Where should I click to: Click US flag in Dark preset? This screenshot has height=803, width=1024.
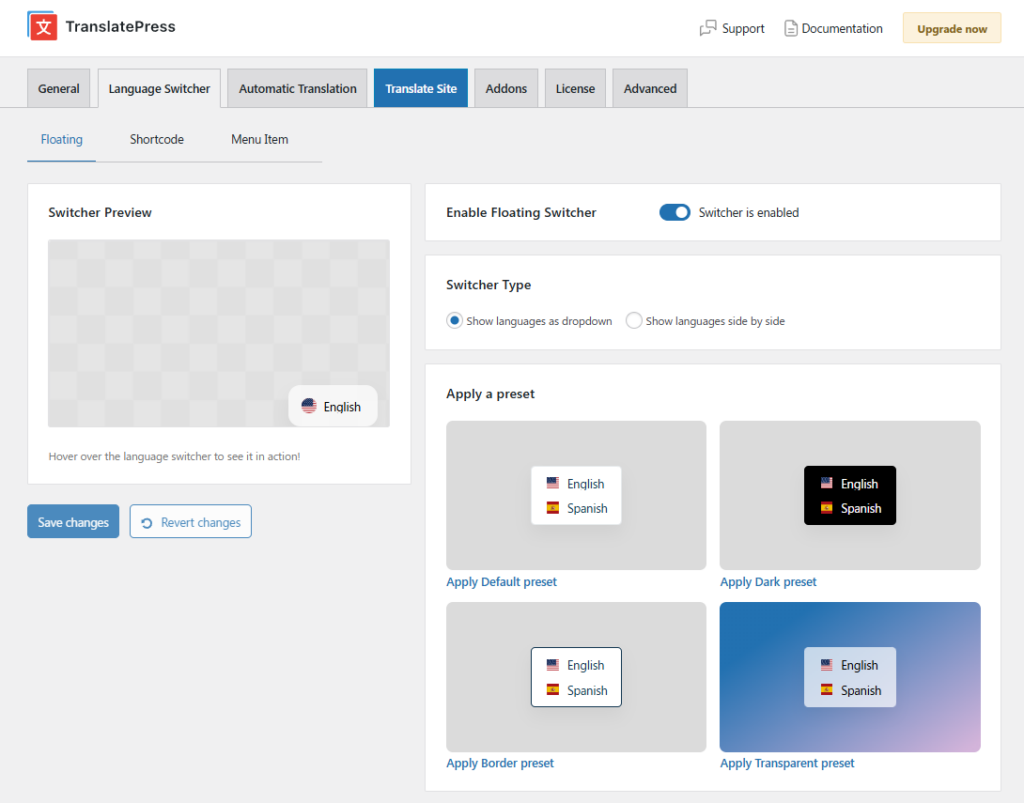[826, 483]
